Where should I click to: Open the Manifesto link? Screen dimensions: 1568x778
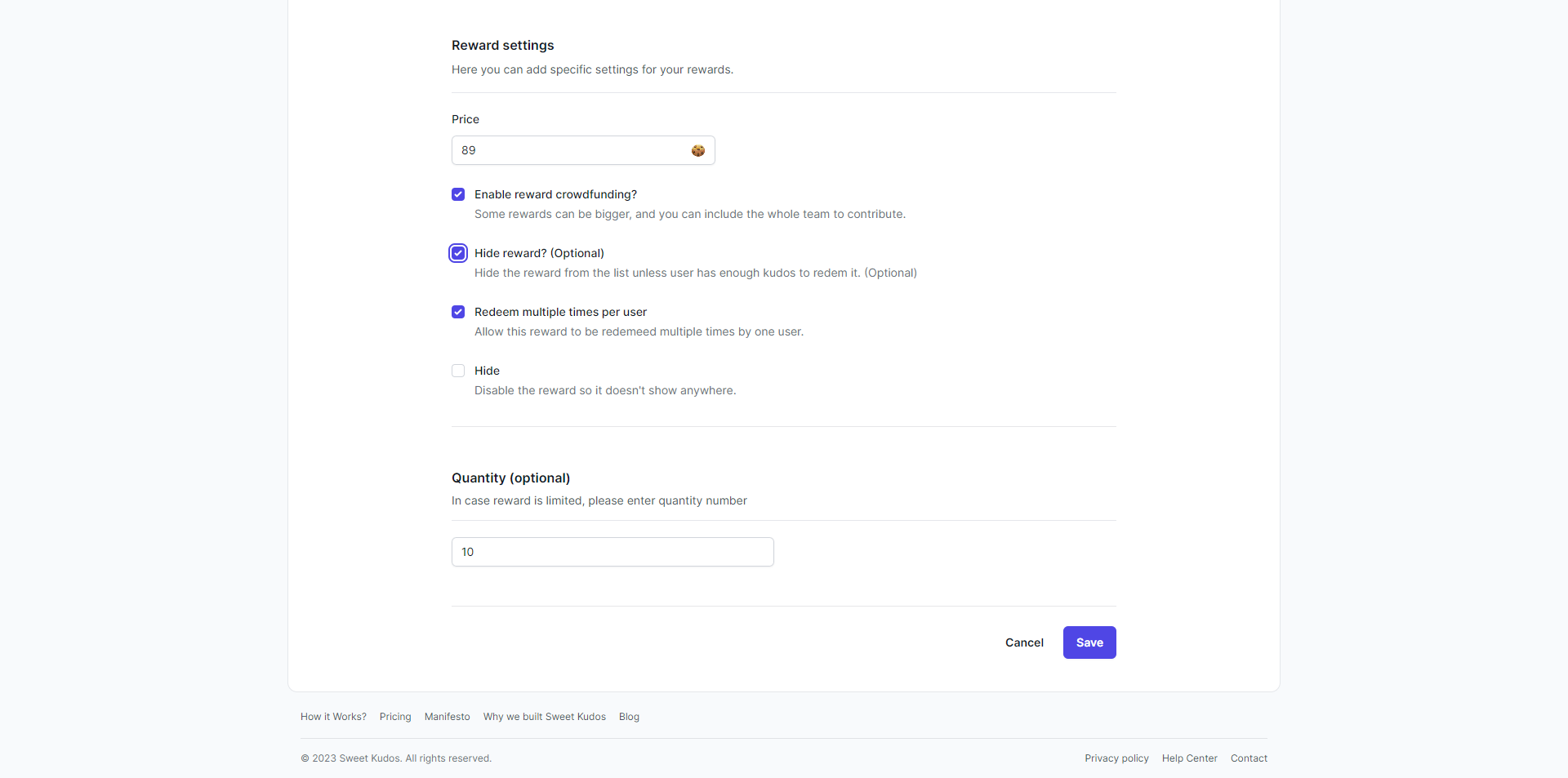coord(447,717)
